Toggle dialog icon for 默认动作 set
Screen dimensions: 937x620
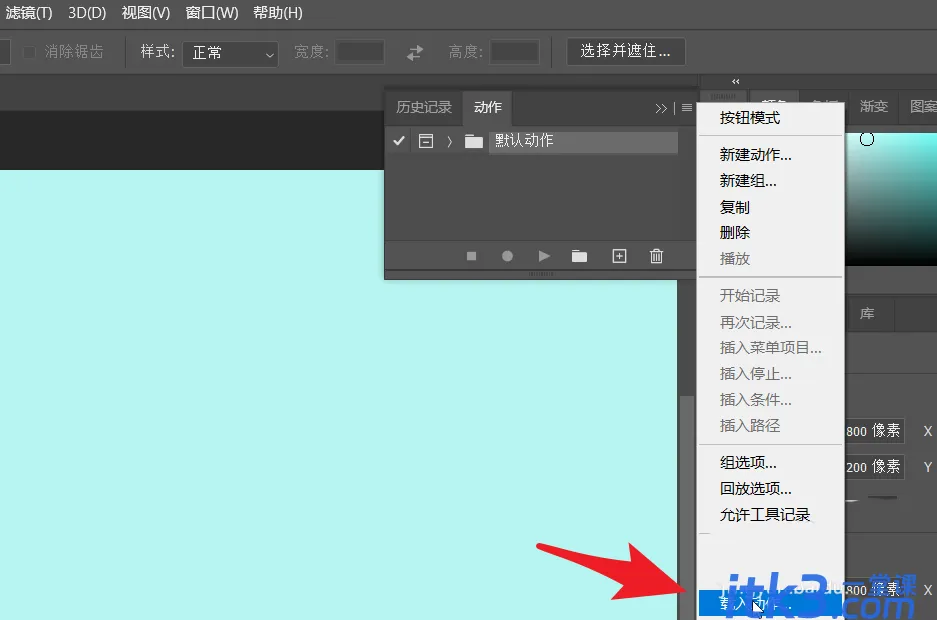point(426,141)
